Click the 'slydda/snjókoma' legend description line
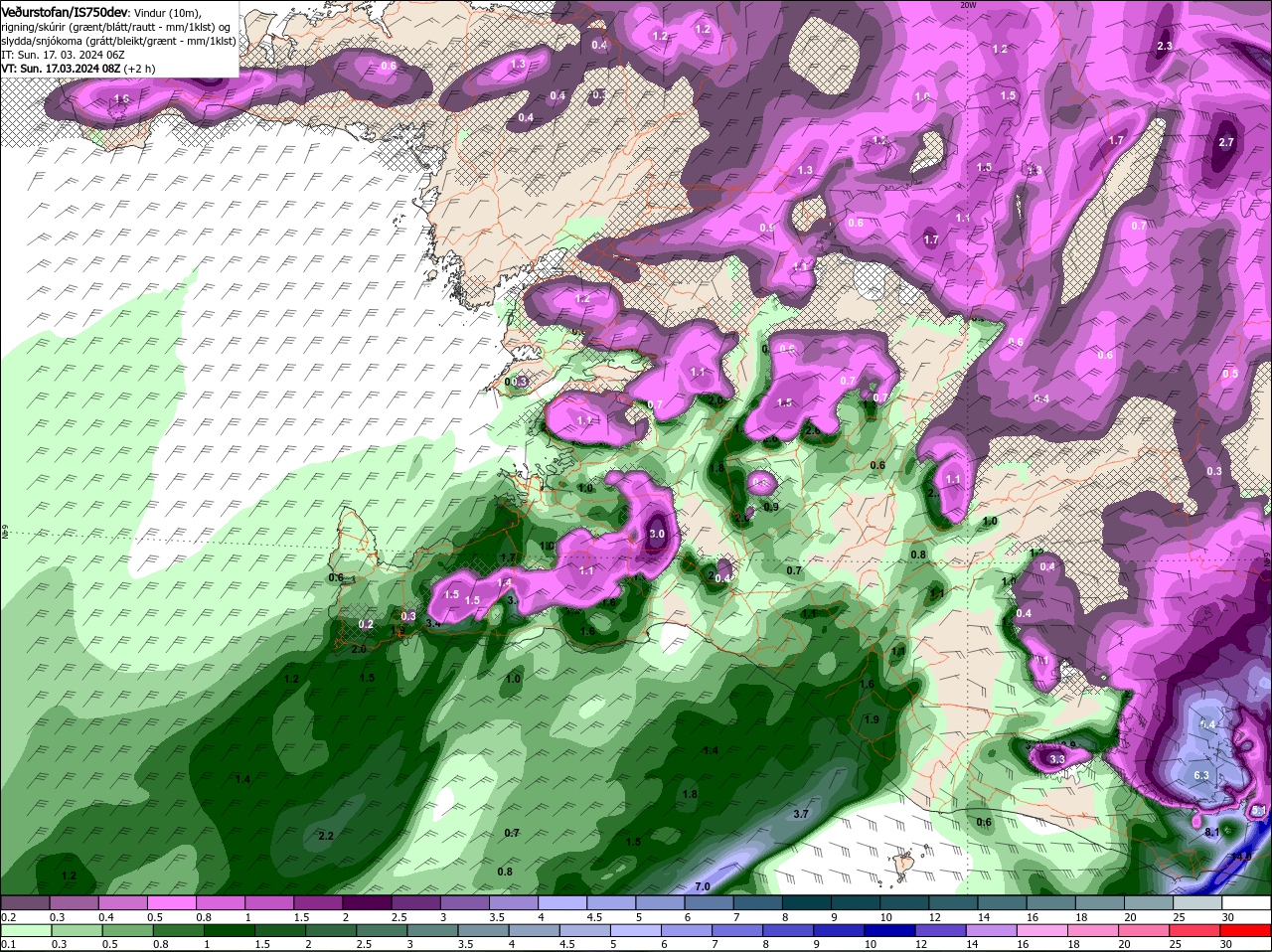 click(x=118, y=41)
